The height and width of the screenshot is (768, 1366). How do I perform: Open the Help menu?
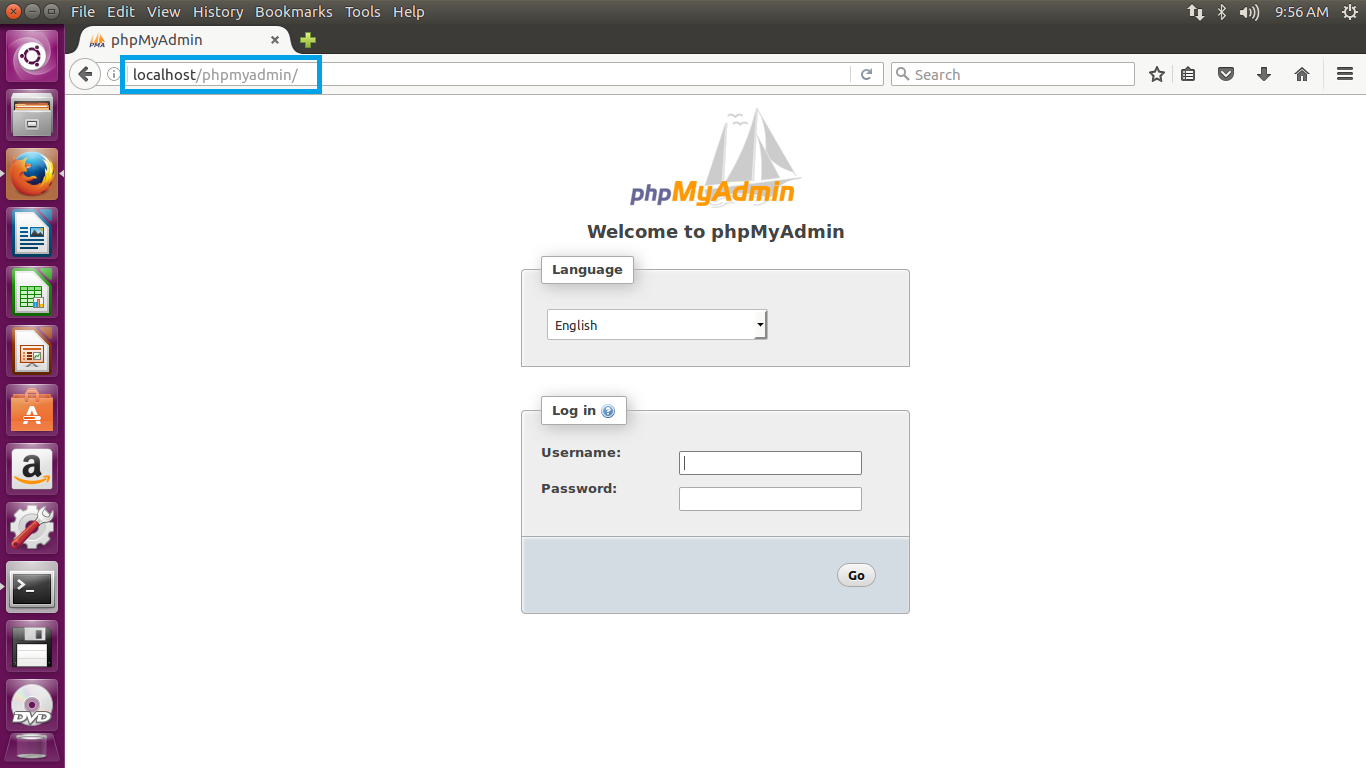point(408,12)
